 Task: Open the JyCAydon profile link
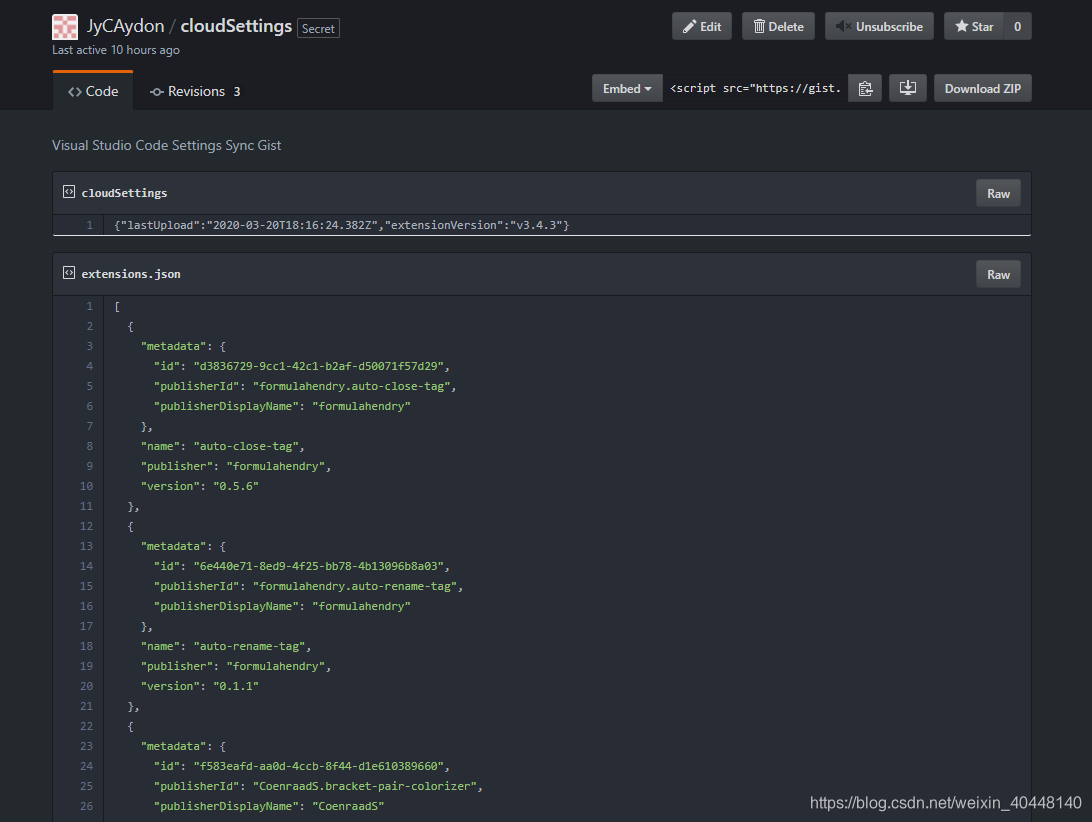125,26
